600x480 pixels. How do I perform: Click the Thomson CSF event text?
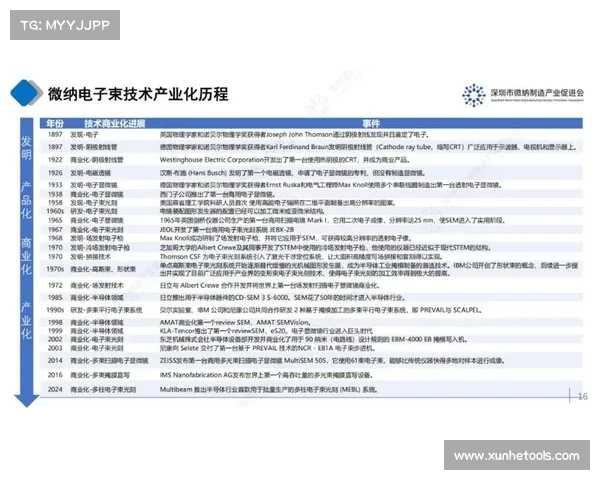coord(301,256)
